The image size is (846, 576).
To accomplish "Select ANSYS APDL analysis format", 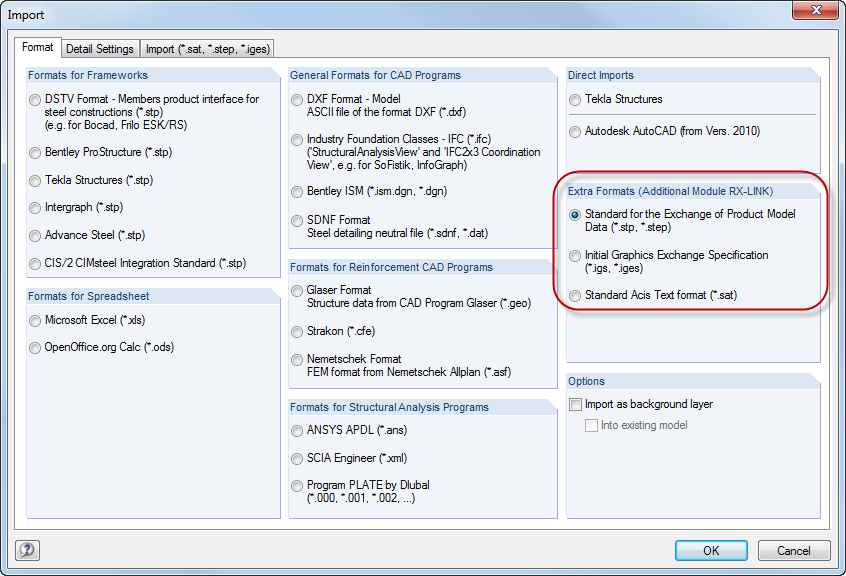I will 296,432.
